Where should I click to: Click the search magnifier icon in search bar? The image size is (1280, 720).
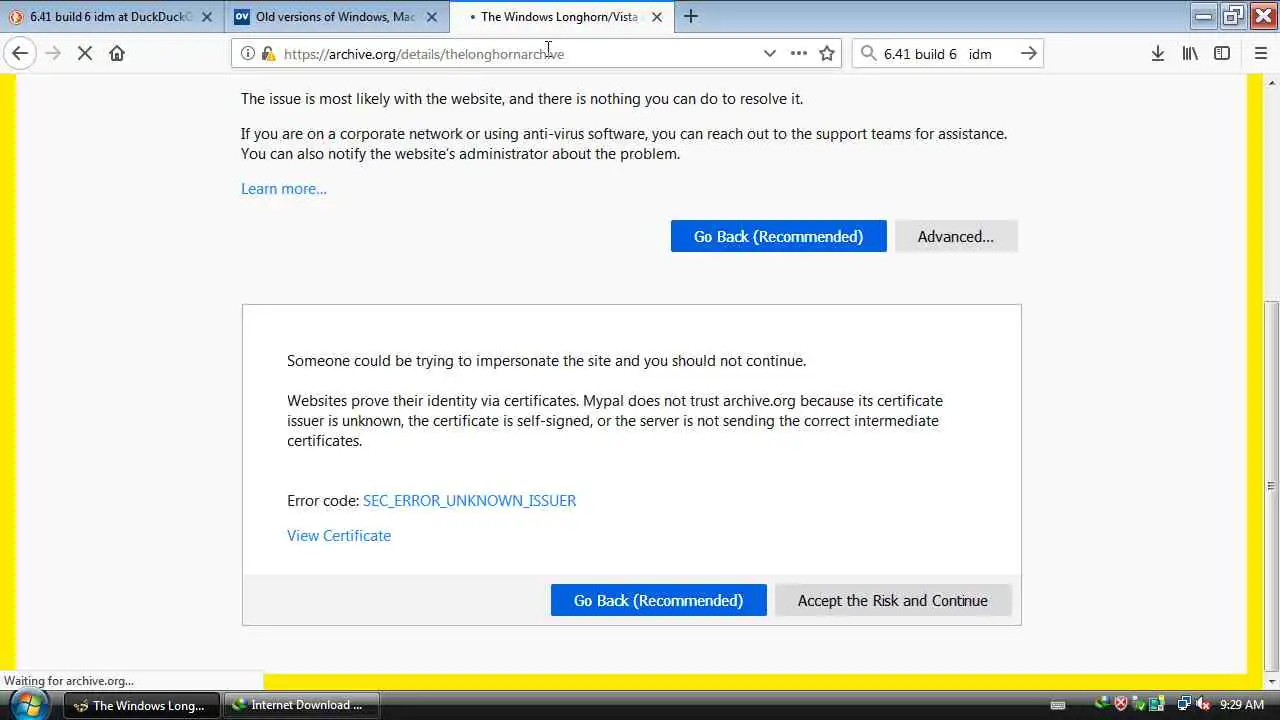[x=868, y=53]
